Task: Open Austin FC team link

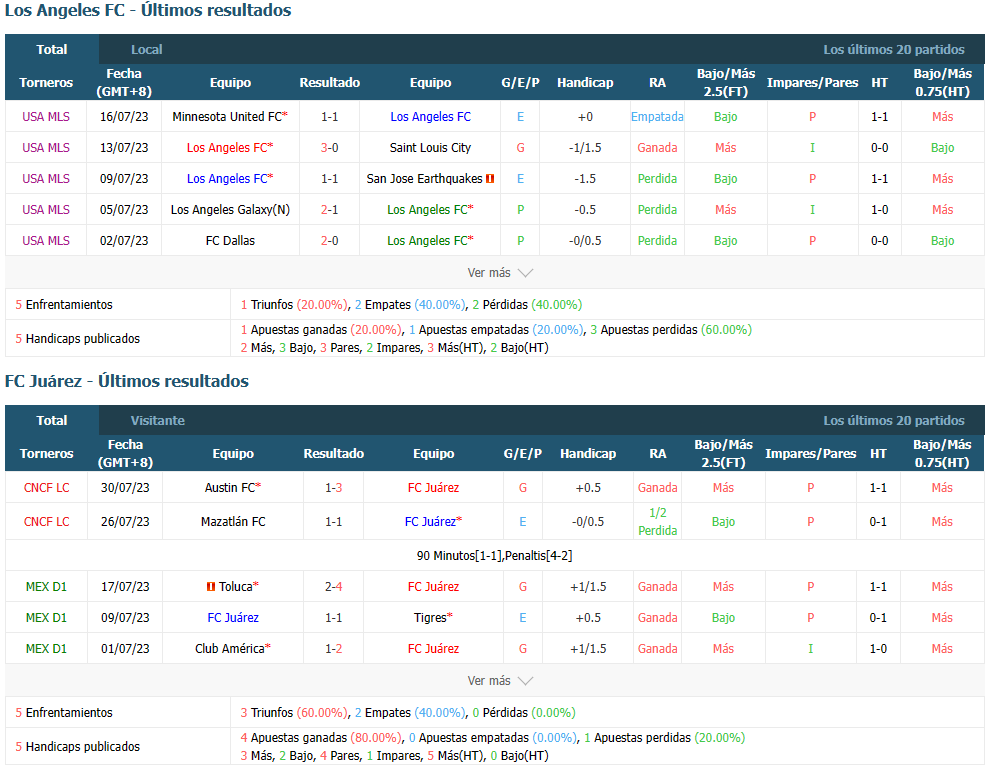Action: click(230, 488)
